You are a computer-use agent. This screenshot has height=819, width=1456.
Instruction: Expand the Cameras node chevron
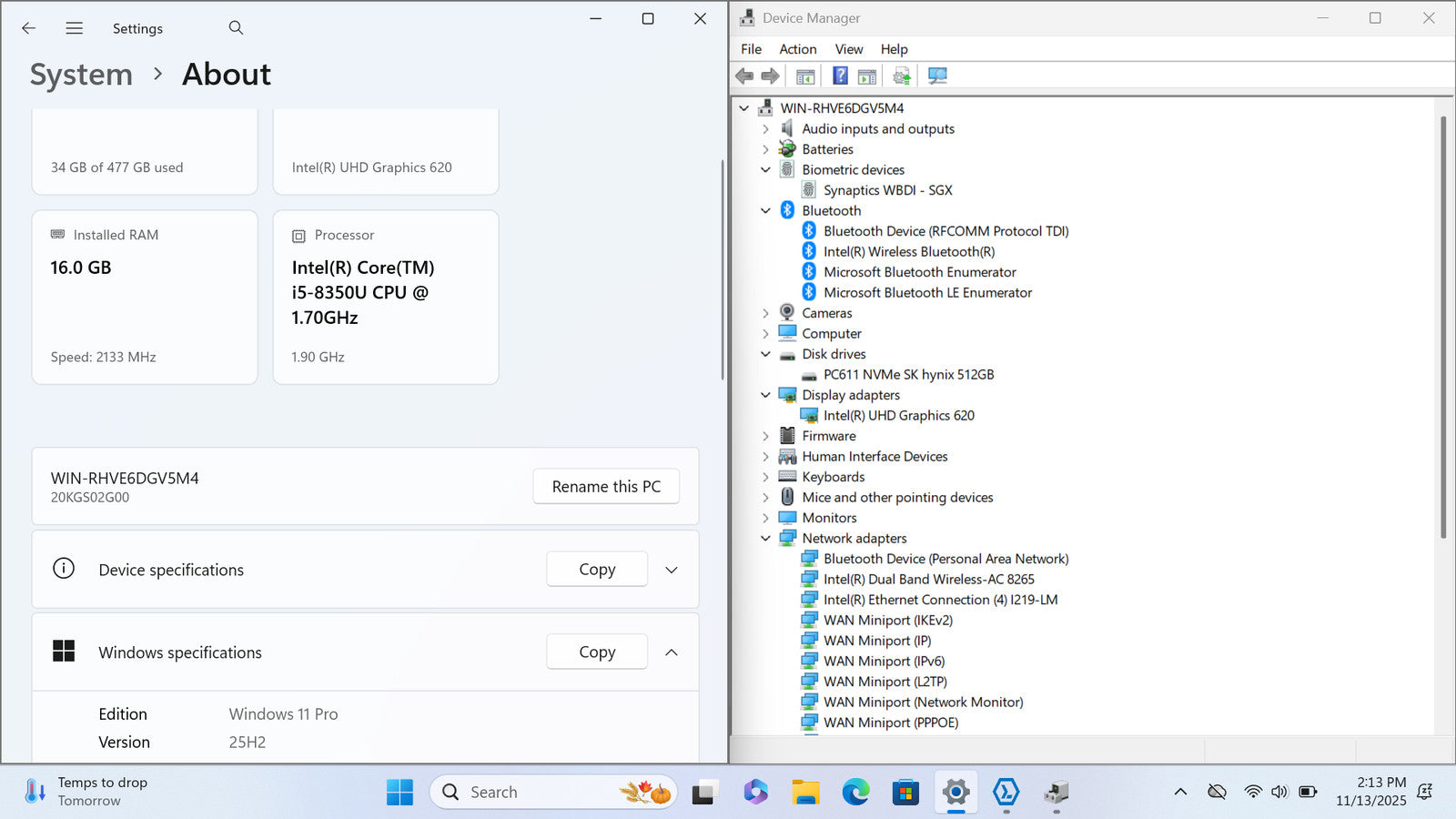tap(765, 313)
